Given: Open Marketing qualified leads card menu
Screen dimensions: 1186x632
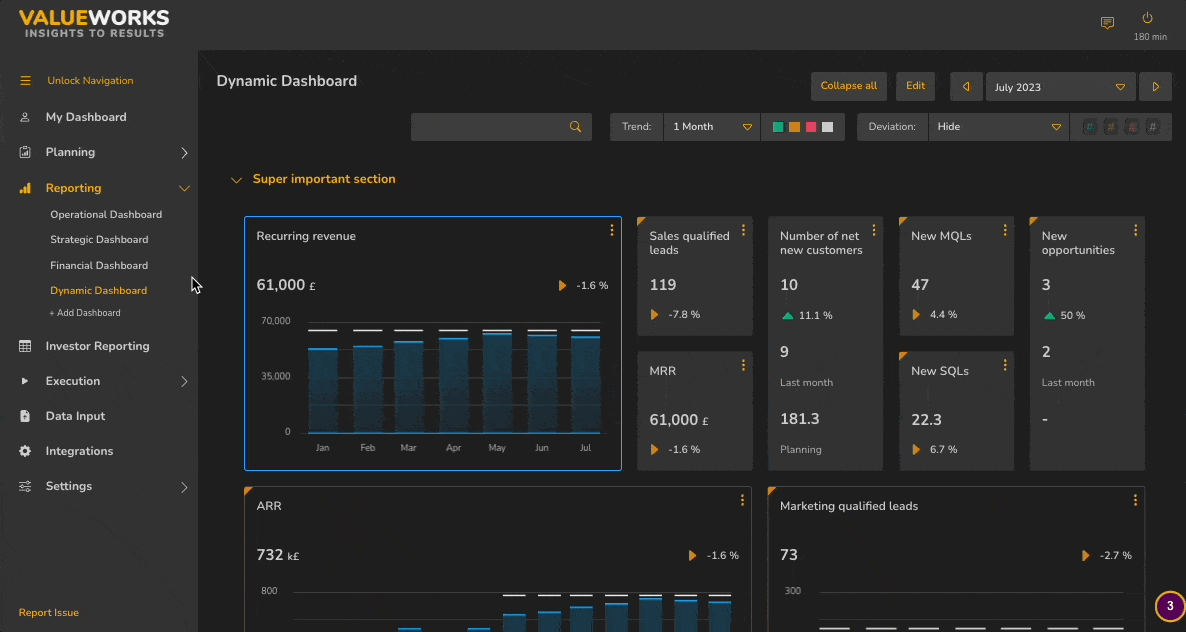Looking at the screenshot, I should tap(1135, 500).
